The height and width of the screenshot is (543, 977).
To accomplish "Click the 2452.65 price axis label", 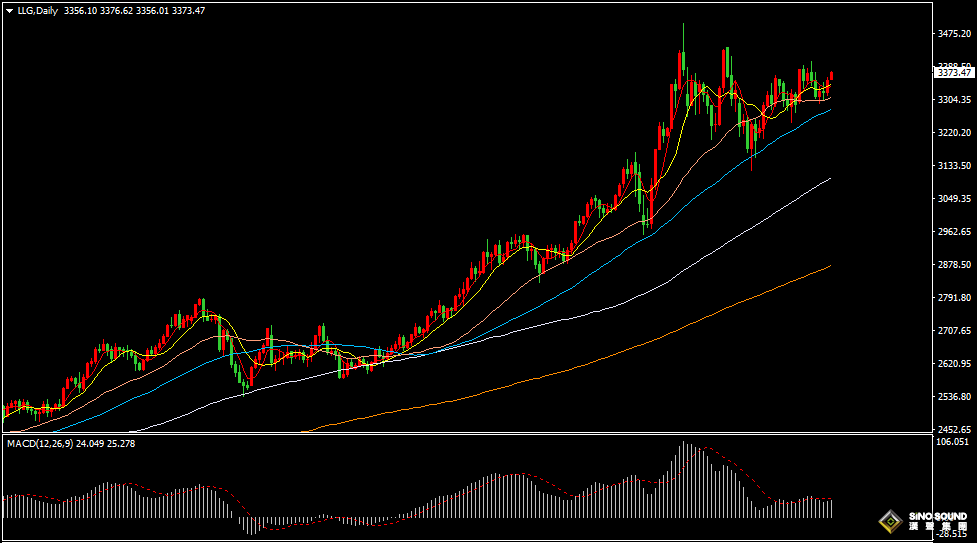I will coord(954,429).
